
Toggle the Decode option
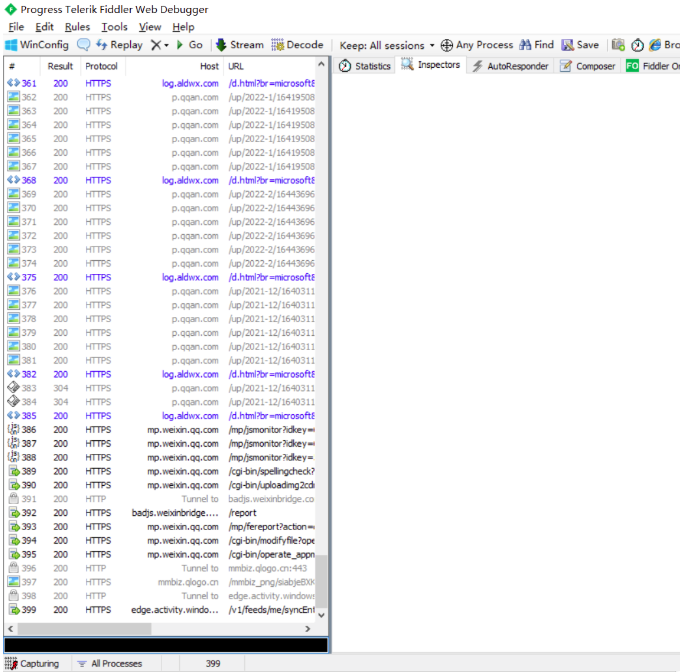pos(297,45)
